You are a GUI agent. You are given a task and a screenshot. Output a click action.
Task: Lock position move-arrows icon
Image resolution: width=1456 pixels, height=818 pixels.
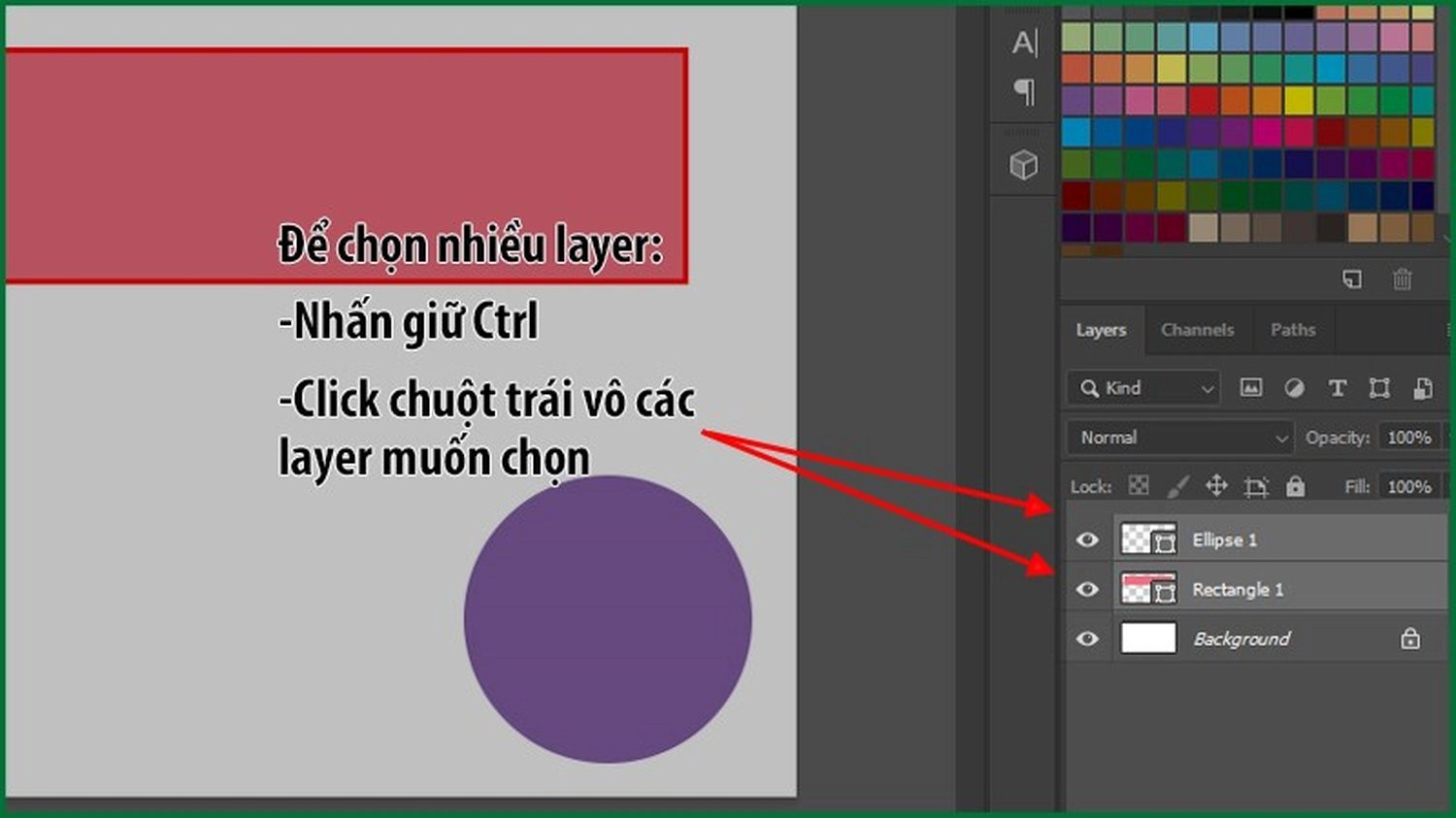1216,485
